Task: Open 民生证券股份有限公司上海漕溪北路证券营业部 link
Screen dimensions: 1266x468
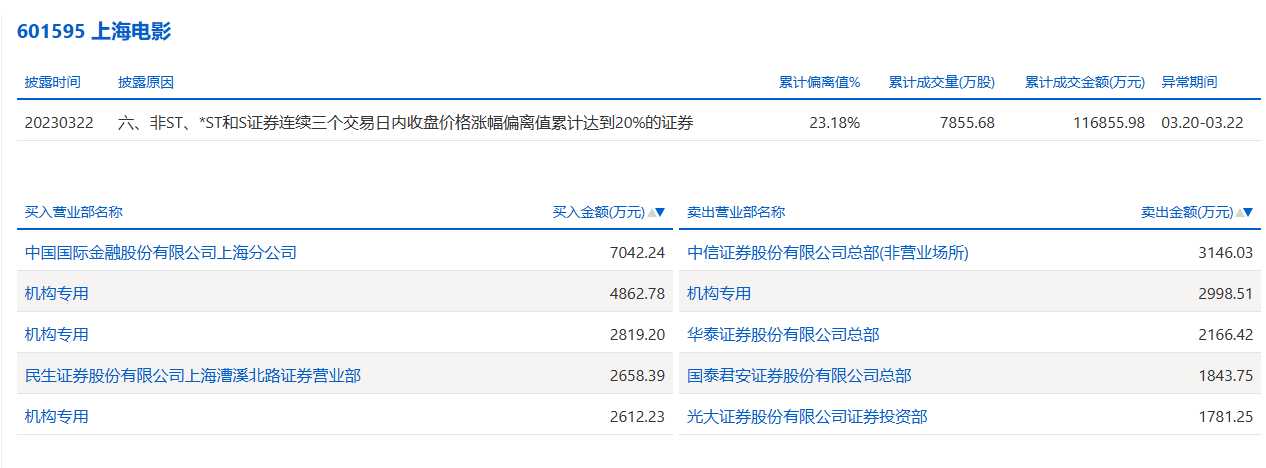Action: click(x=193, y=376)
